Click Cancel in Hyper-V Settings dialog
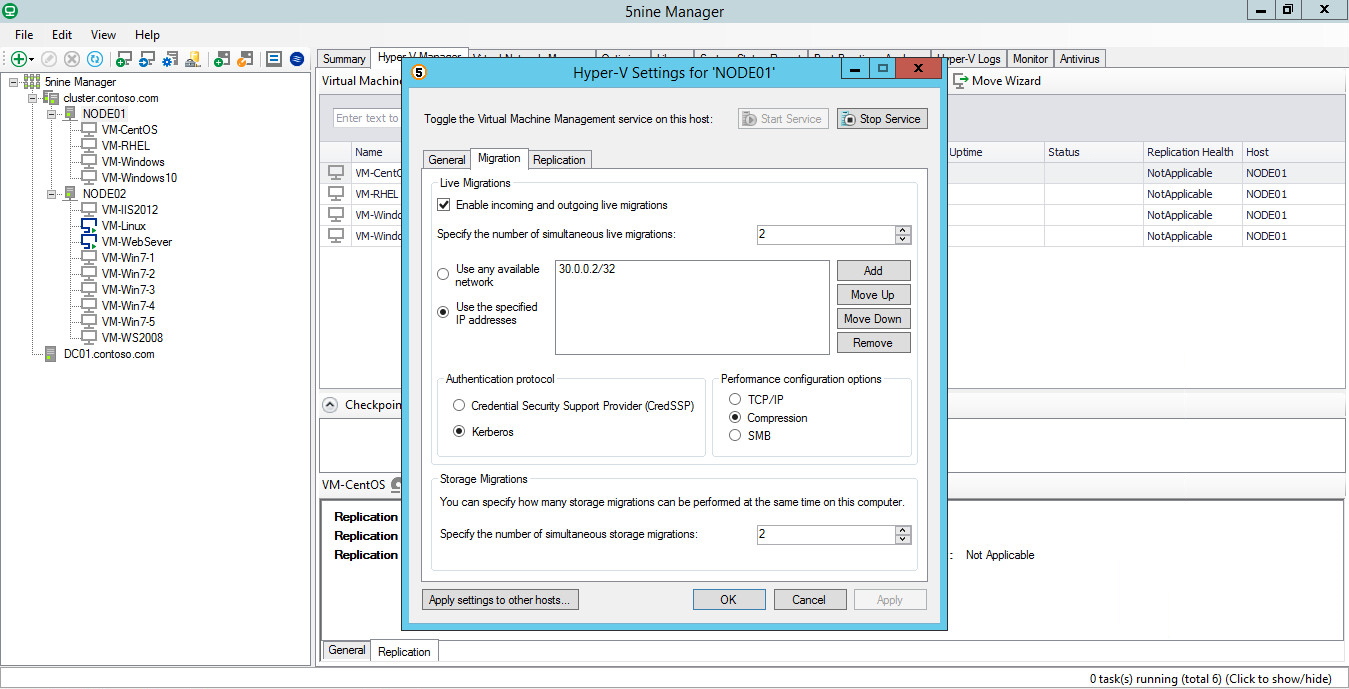Image resolution: width=1349 pixels, height=689 pixels. coord(809,600)
